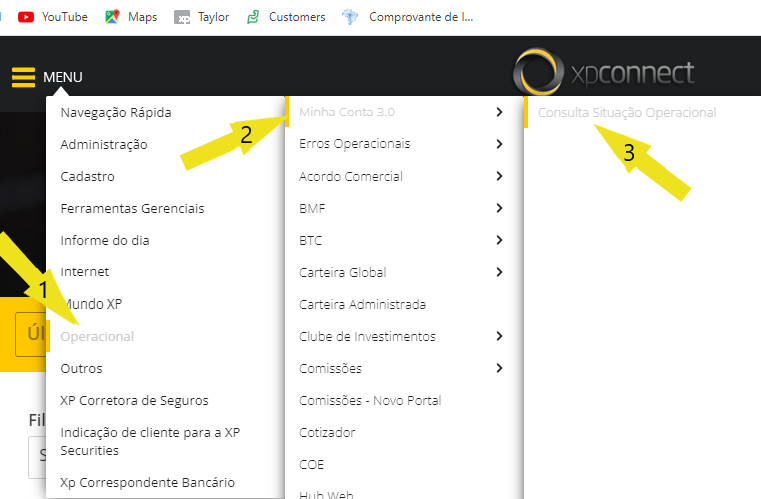761x499 pixels.
Task: Select Indicação de cliente para a XP Securities
Action: (150, 441)
